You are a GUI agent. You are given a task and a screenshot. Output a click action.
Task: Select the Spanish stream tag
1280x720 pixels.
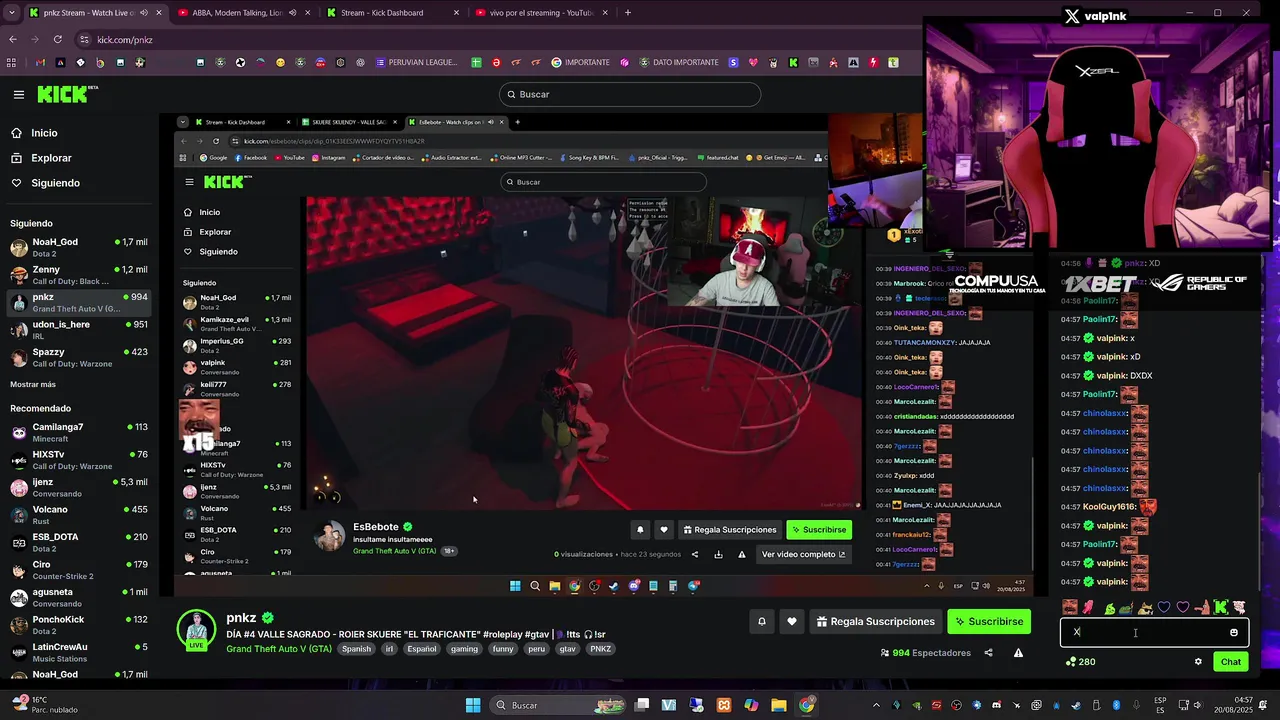(x=356, y=649)
